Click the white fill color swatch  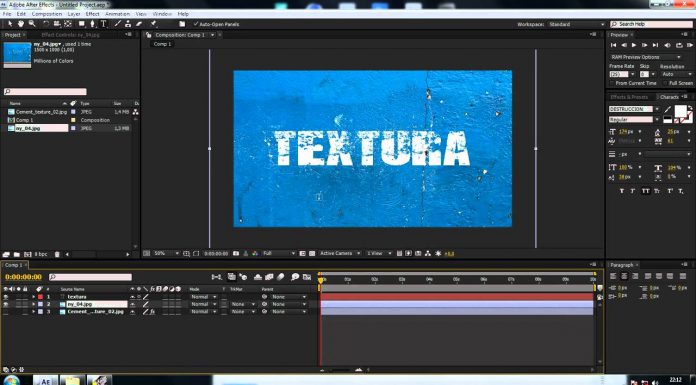point(680,111)
